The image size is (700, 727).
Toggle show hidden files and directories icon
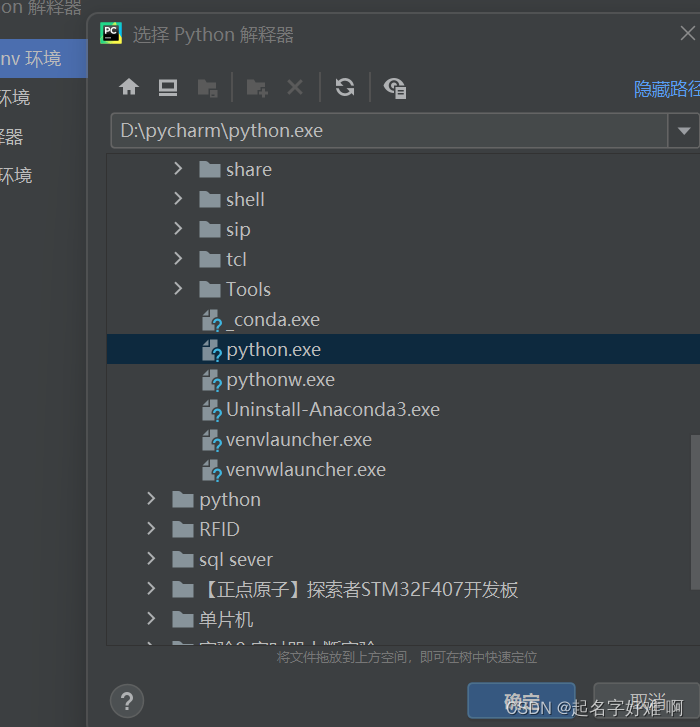[x=395, y=88]
